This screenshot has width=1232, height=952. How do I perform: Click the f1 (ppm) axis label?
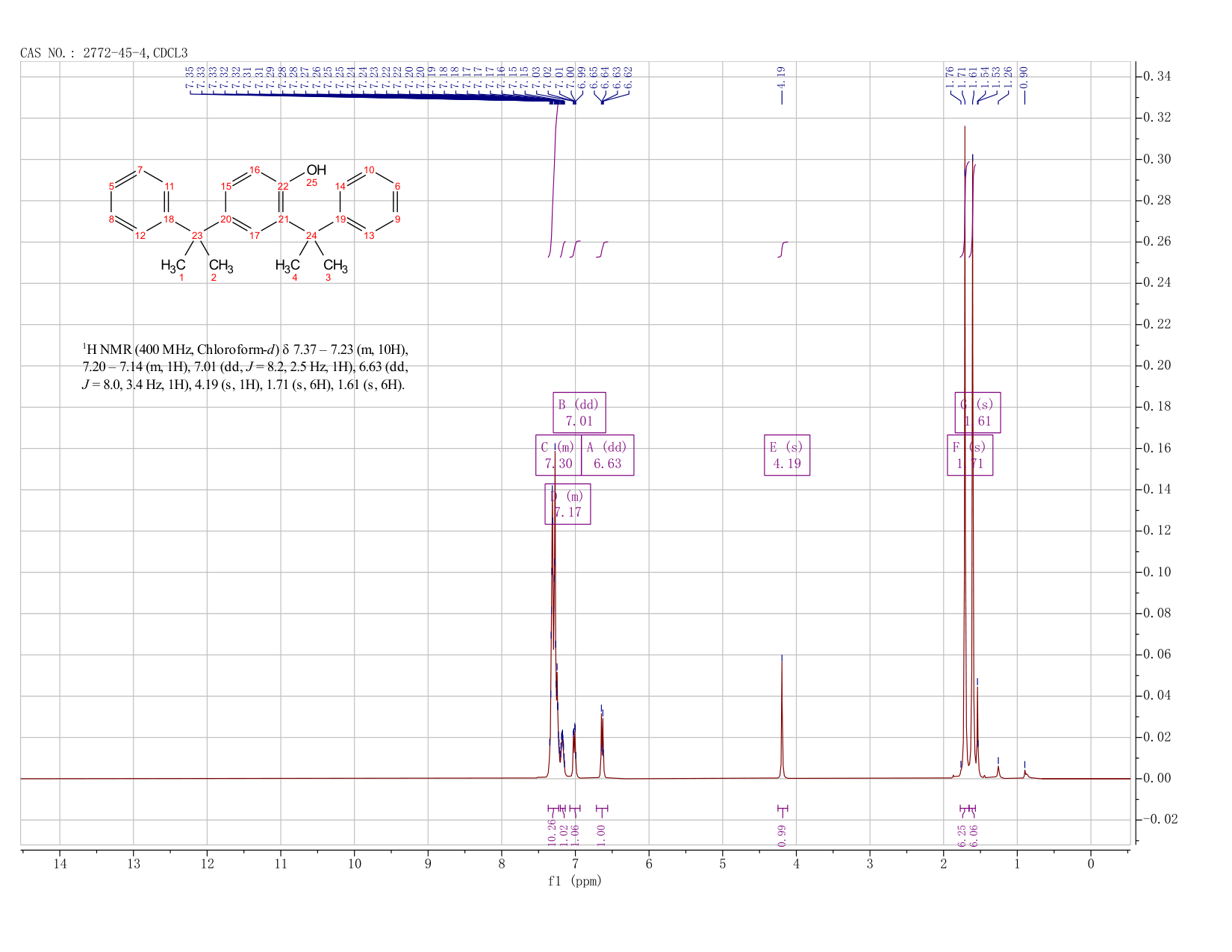(575, 881)
